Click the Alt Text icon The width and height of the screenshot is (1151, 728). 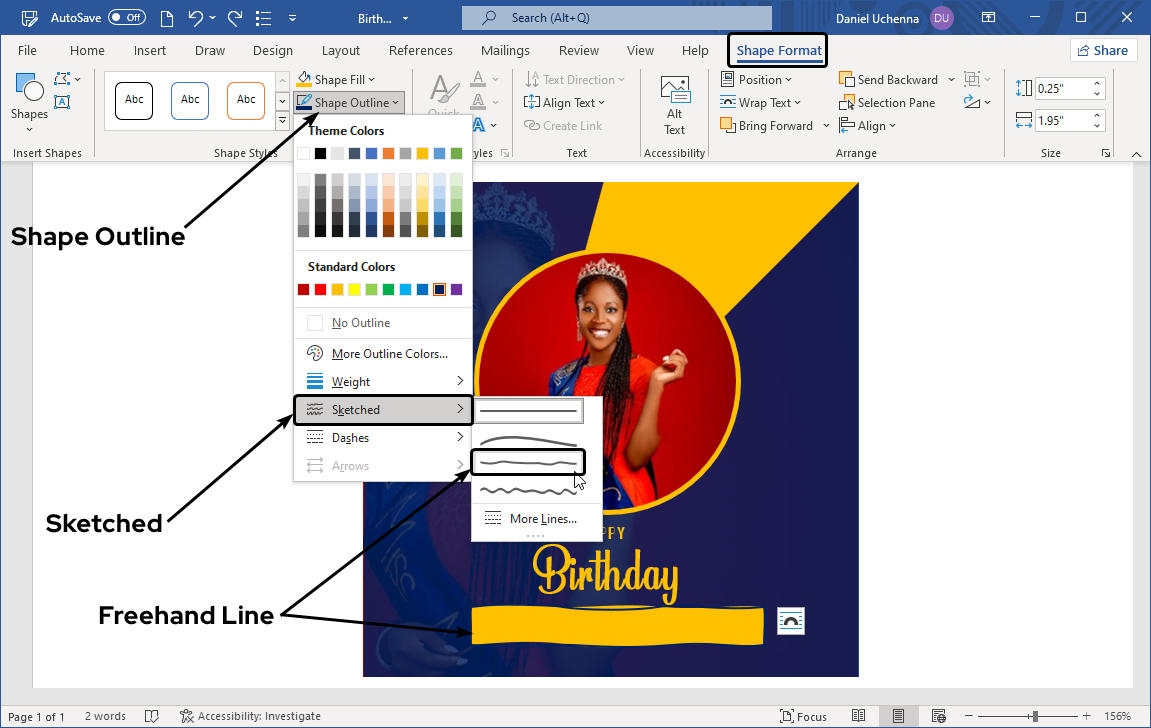pyautogui.click(x=675, y=91)
